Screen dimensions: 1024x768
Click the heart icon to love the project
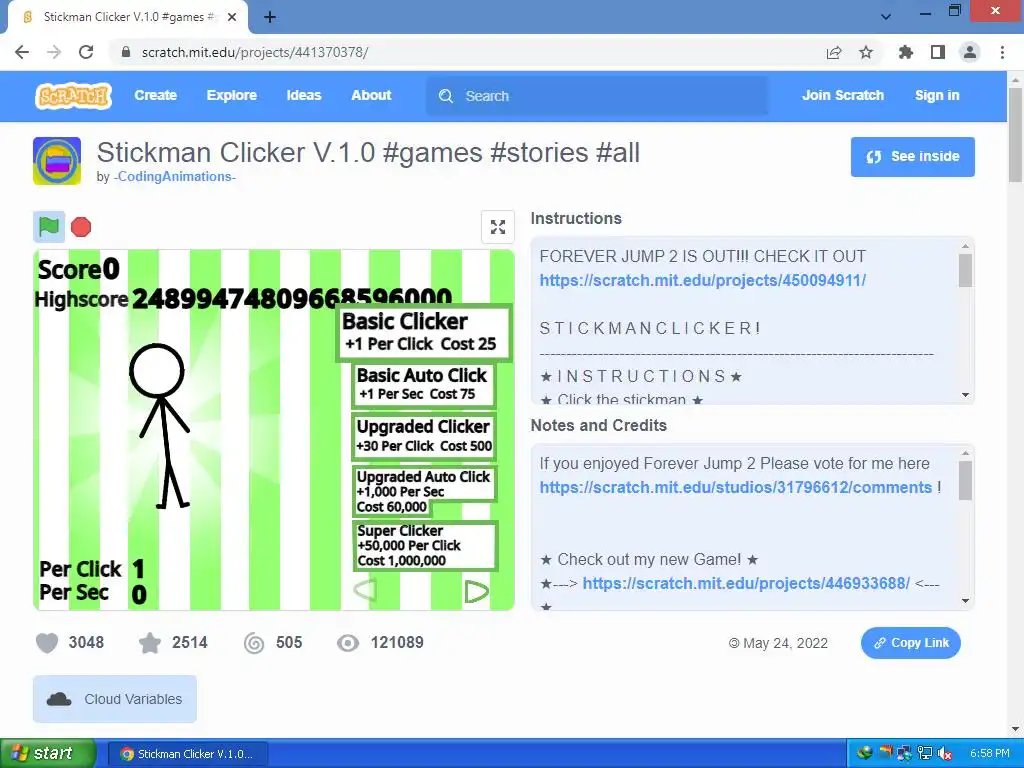47,643
